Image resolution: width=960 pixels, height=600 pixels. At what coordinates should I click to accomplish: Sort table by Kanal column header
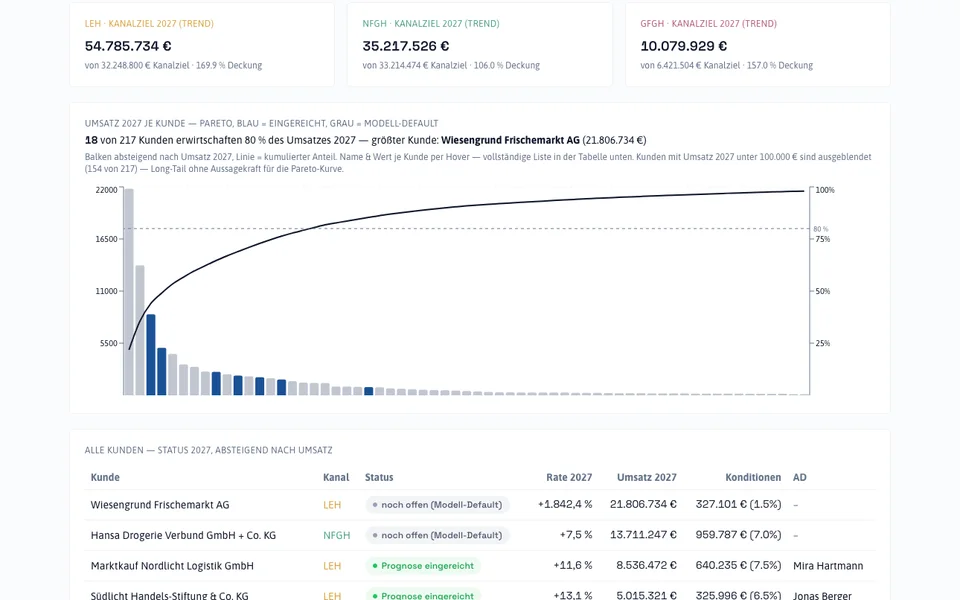pos(336,478)
